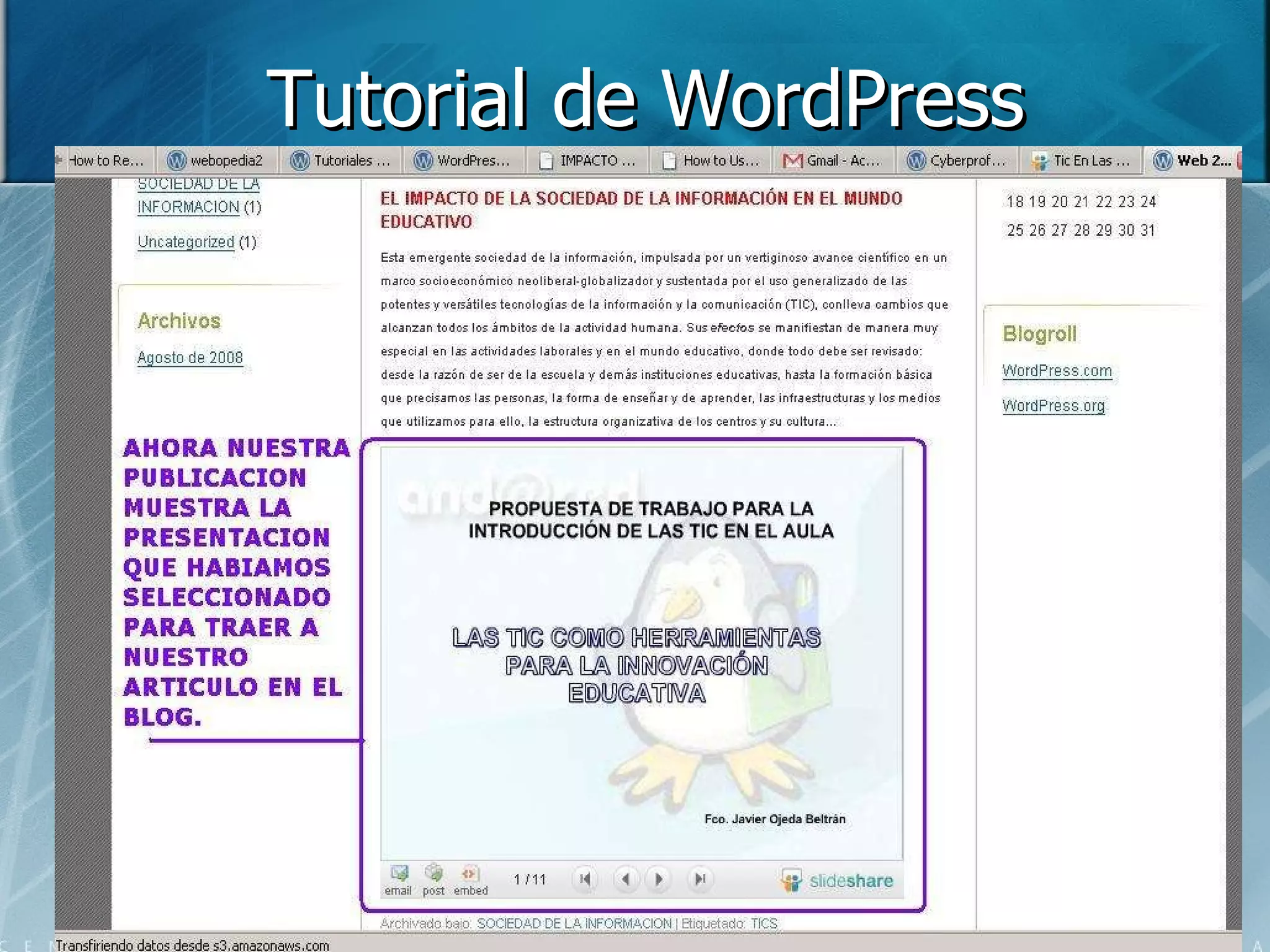This screenshot has width=1270, height=952.
Task: Click the Blogroll sidebar heading
Action: (1040, 334)
